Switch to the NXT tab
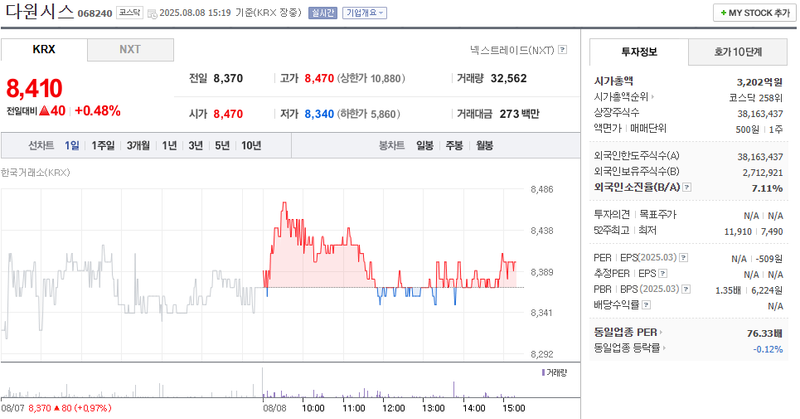Image resolution: width=800 pixels, height=419 pixels. click(x=130, y=50)
